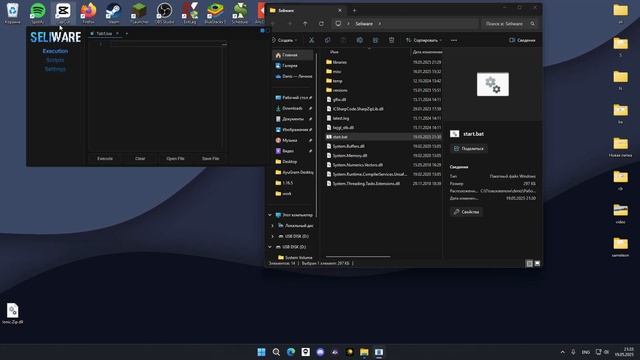Refresh the Seliware folder view
Viewport: 640px width, 360px height.
(x=321, y=24)
